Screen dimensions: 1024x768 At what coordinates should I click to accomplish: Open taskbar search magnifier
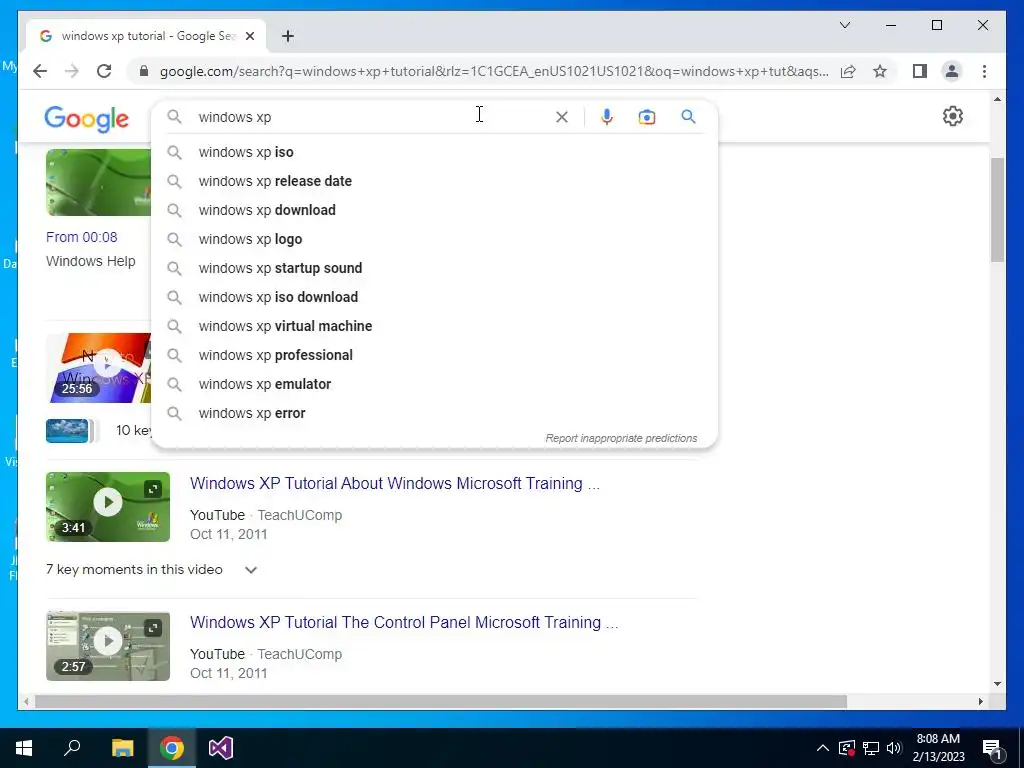(72, 748)
